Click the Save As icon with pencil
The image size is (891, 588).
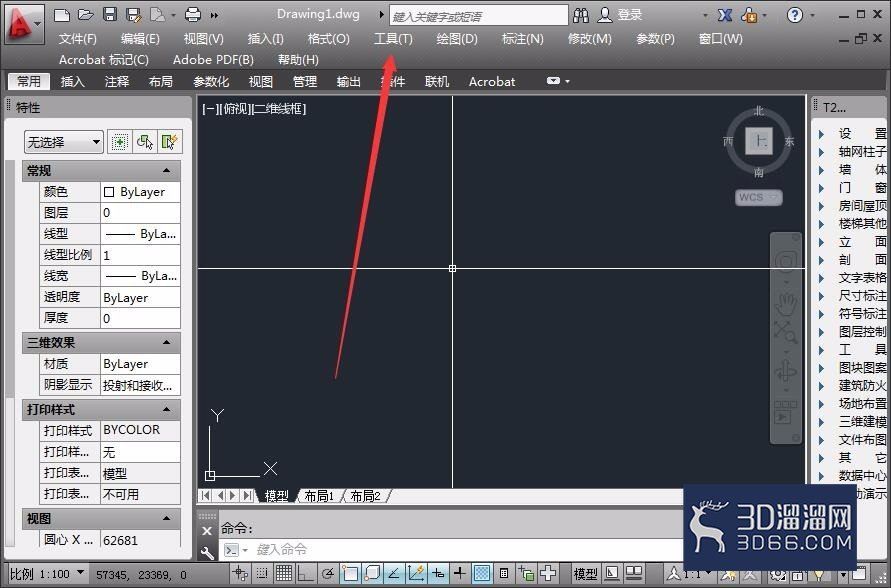[x=134, y=15]
